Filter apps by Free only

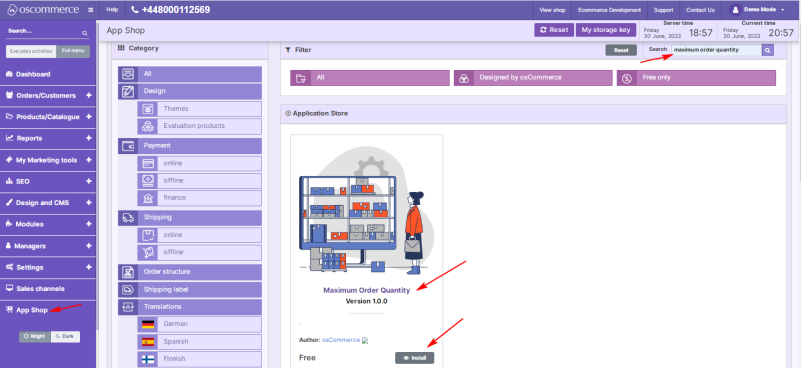[x=696, y=78]
